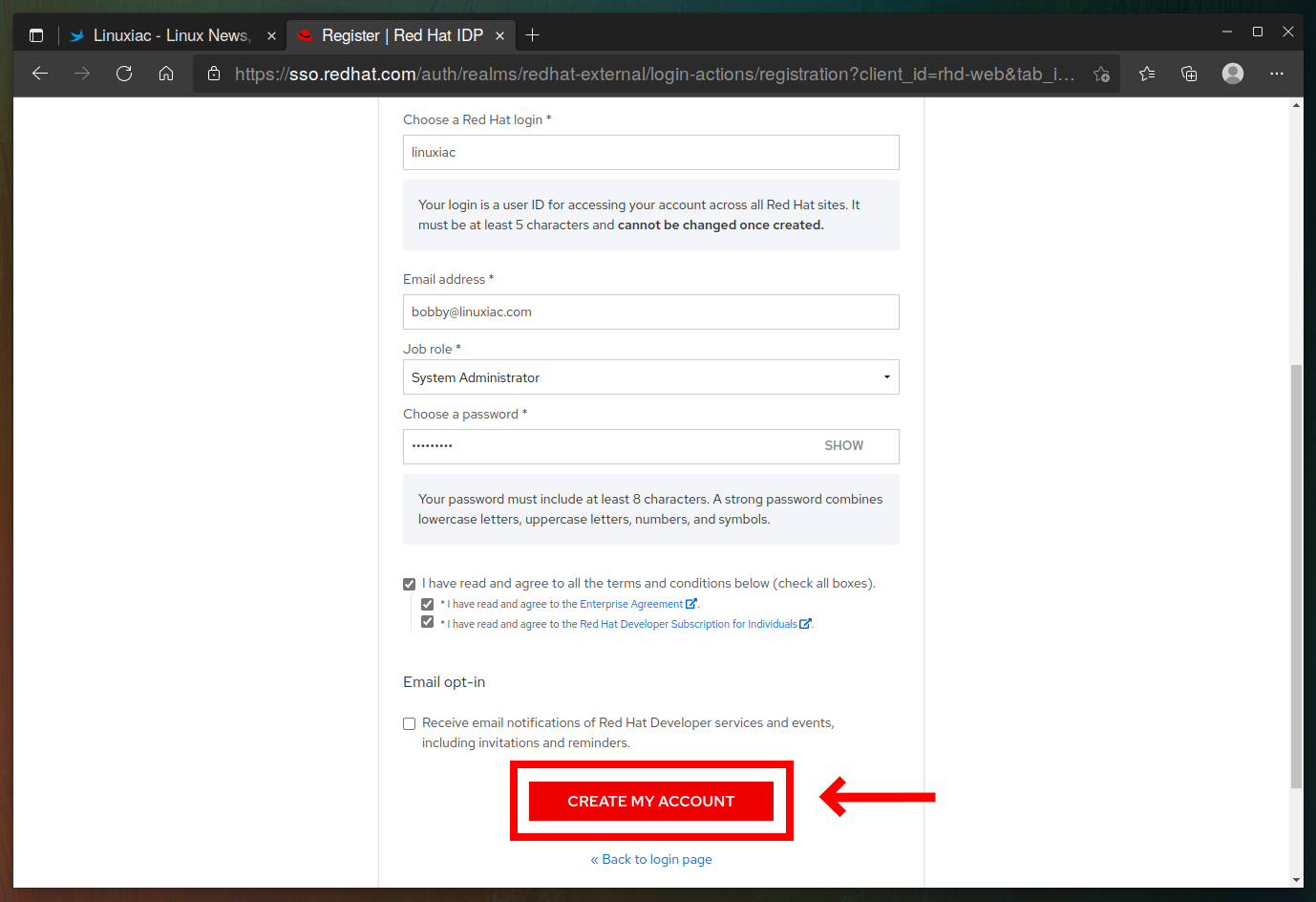This screenshot has height=902, width=1316.
Task: Open the Developer Subscription external link icon
Action: pyautogui.click(x=805, y=624)
